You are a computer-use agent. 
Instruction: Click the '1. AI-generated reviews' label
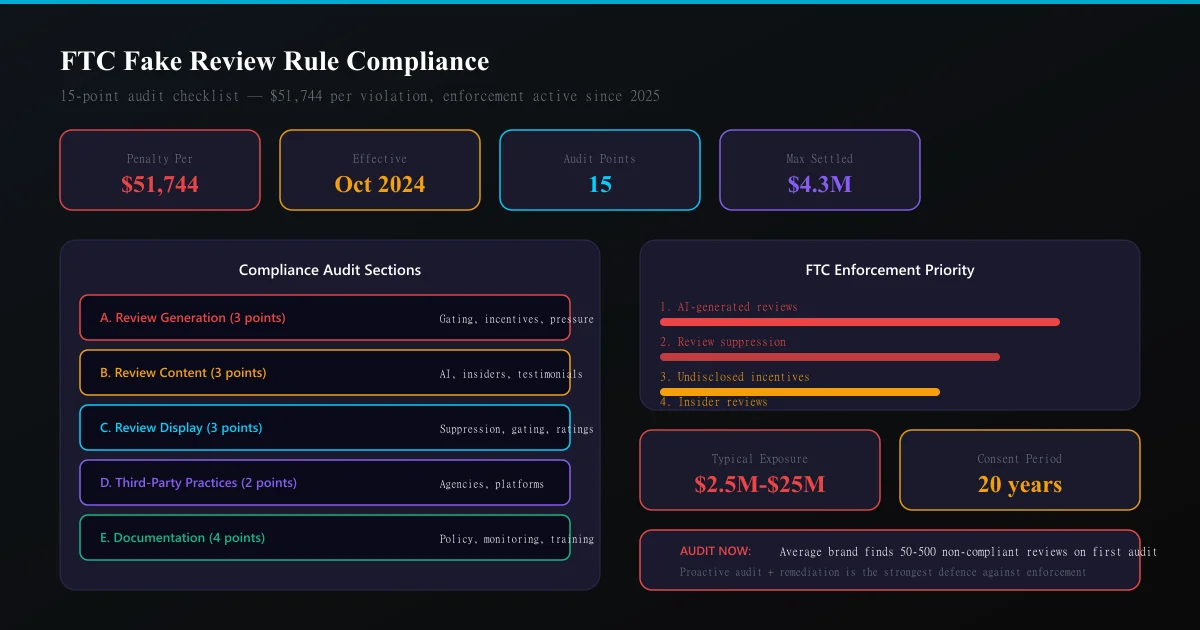tap(729, 307)
